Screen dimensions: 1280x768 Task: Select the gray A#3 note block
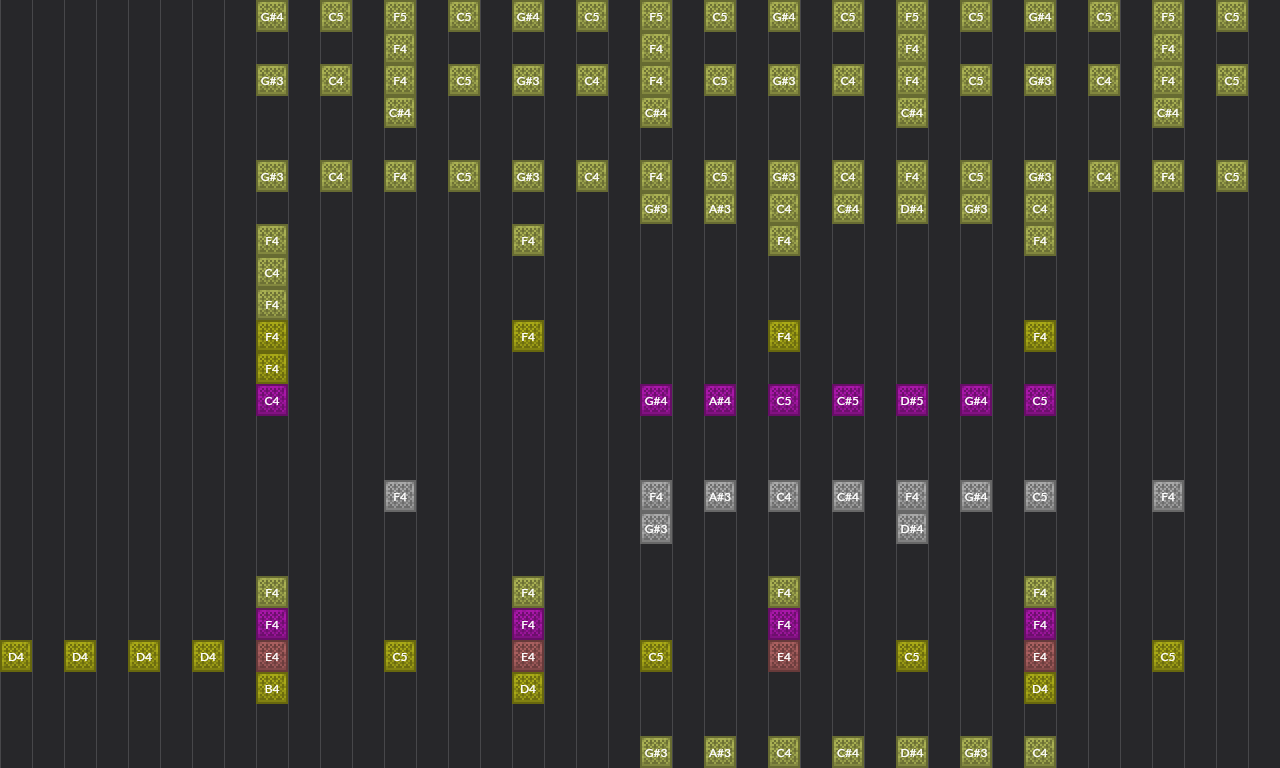720,496
